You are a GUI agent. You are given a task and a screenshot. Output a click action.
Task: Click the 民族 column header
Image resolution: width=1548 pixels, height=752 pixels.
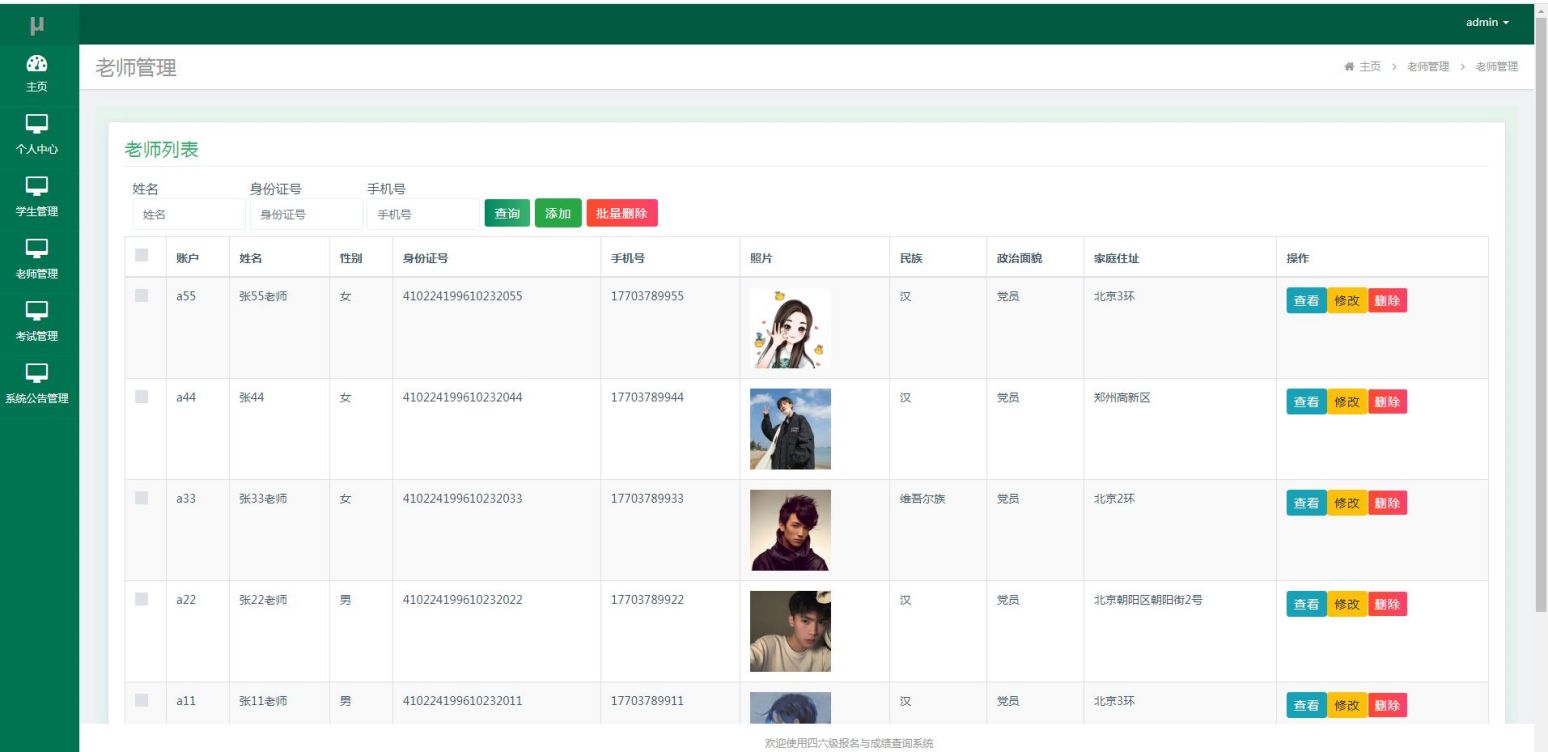tap(910, 258)
